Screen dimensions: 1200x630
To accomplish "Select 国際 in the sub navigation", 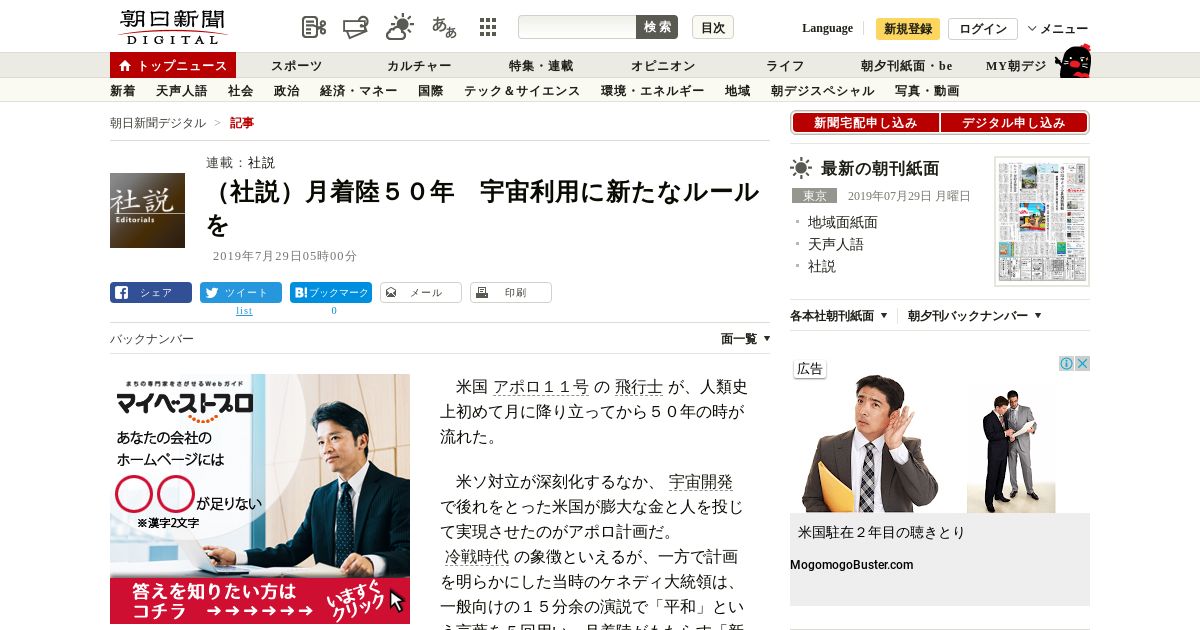I will [431, 91].
